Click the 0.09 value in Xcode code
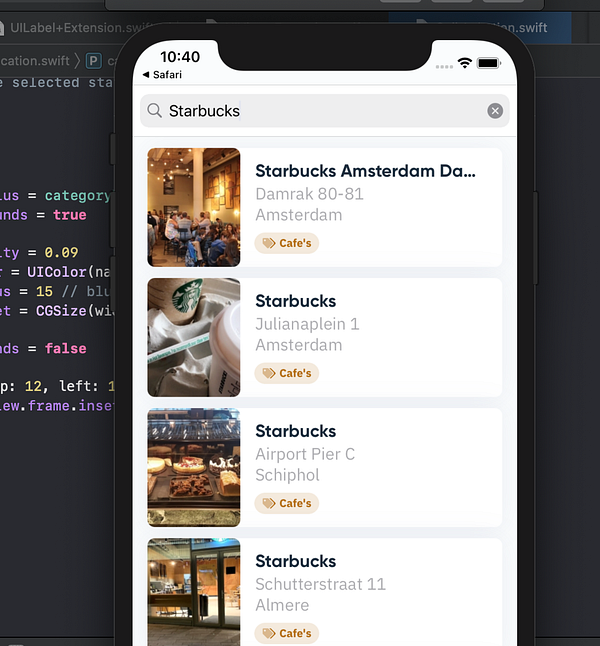The image size is (600, 646). pyautogui.click(x=61, y=252)
